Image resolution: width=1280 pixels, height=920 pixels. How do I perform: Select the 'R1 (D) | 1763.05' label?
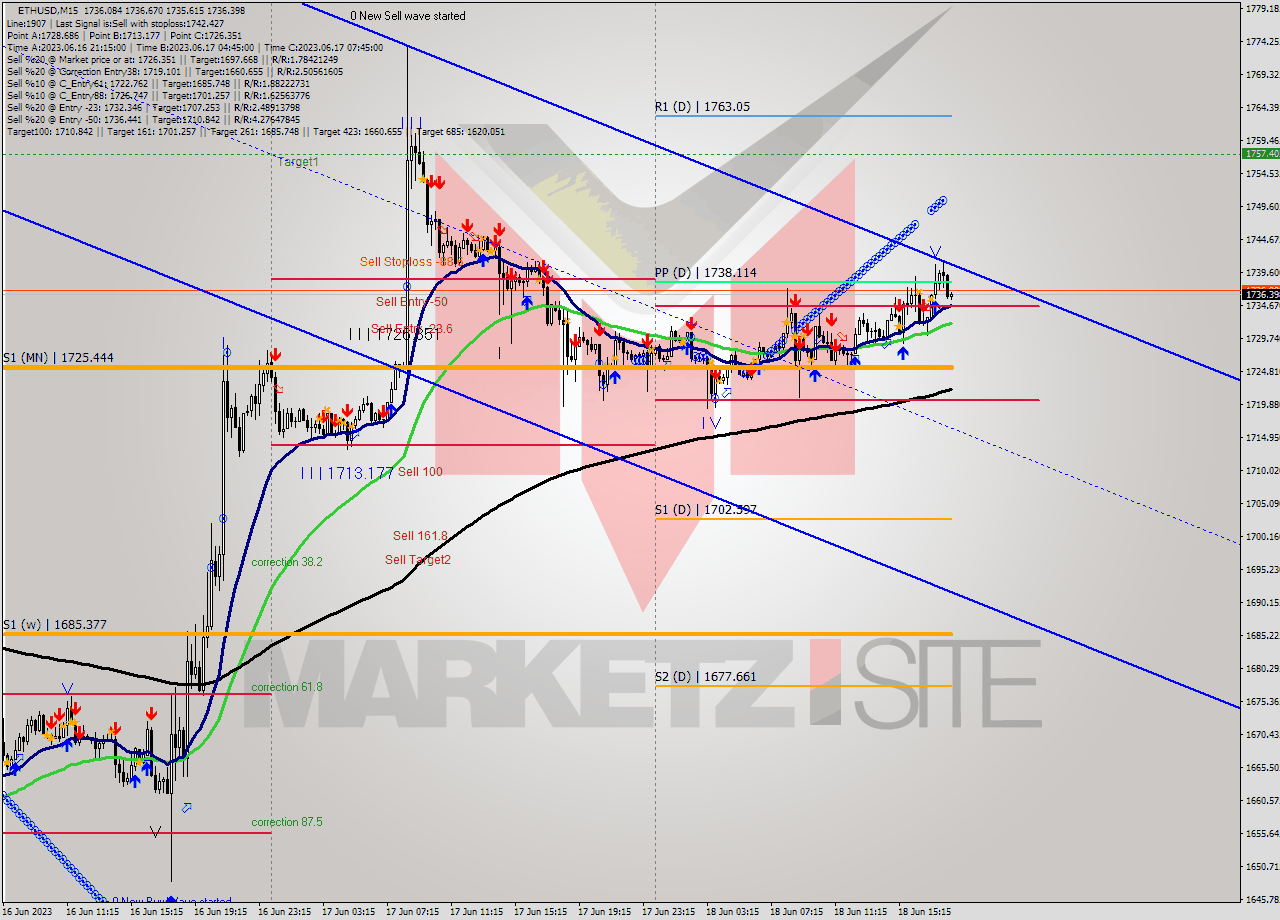pyautogui.click(x=703, y=106)
